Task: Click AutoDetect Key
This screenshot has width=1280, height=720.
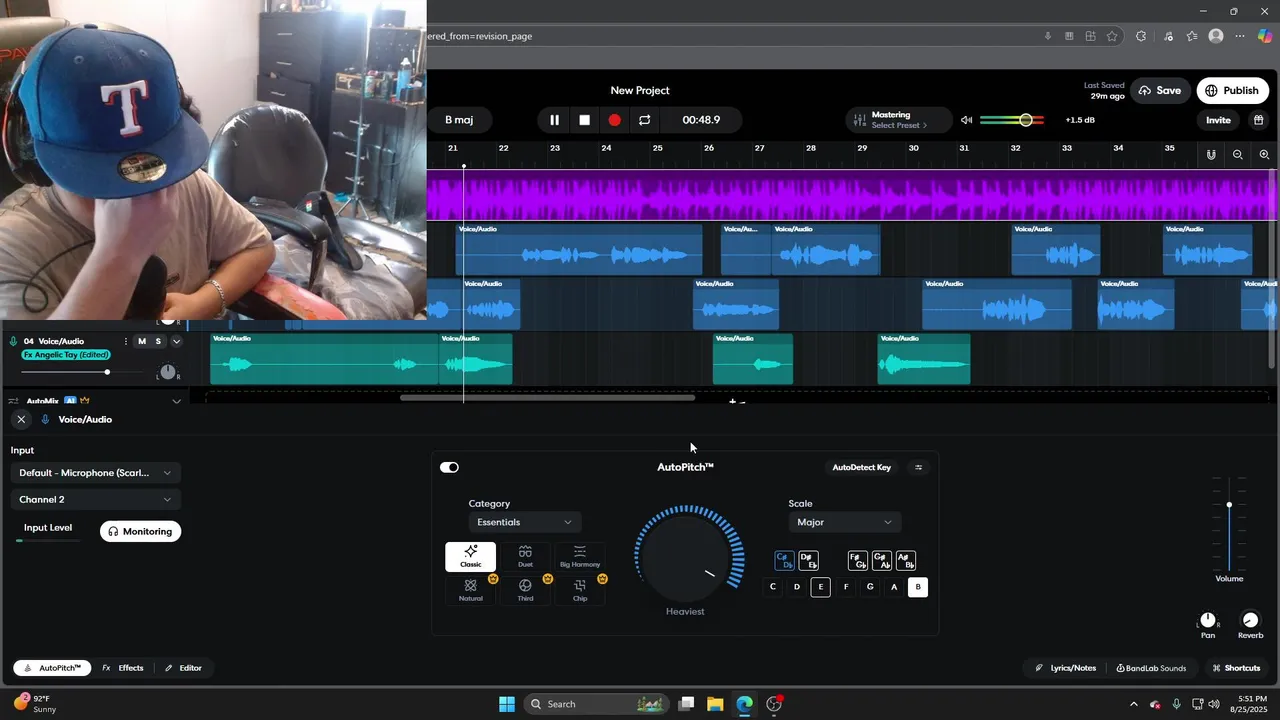Action: (x=862, y=467)
